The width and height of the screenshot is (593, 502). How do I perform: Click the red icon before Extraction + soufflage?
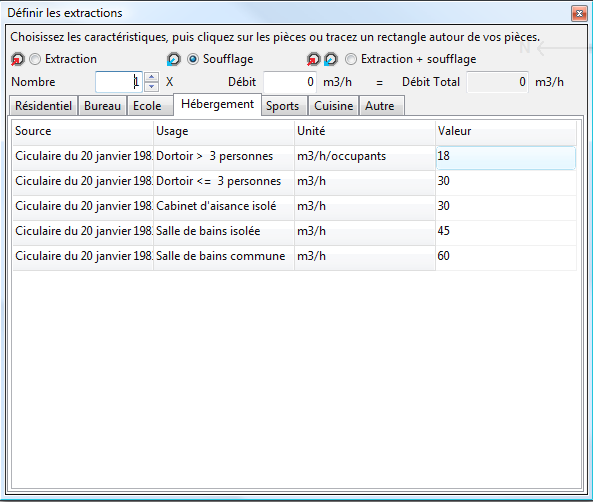(313, 59)
